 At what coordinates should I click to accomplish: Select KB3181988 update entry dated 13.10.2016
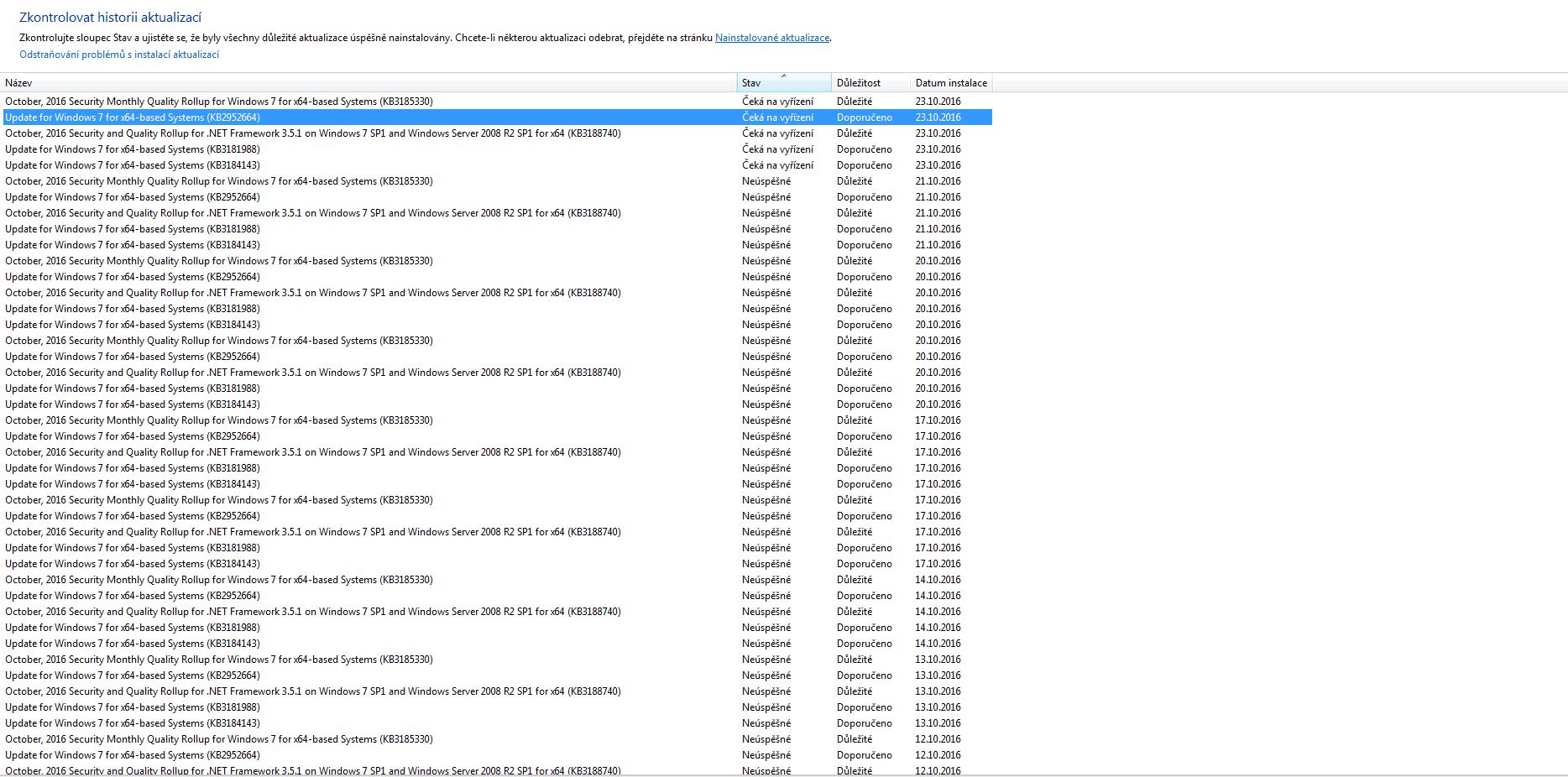pyautogui.click(x=498, y=707)
